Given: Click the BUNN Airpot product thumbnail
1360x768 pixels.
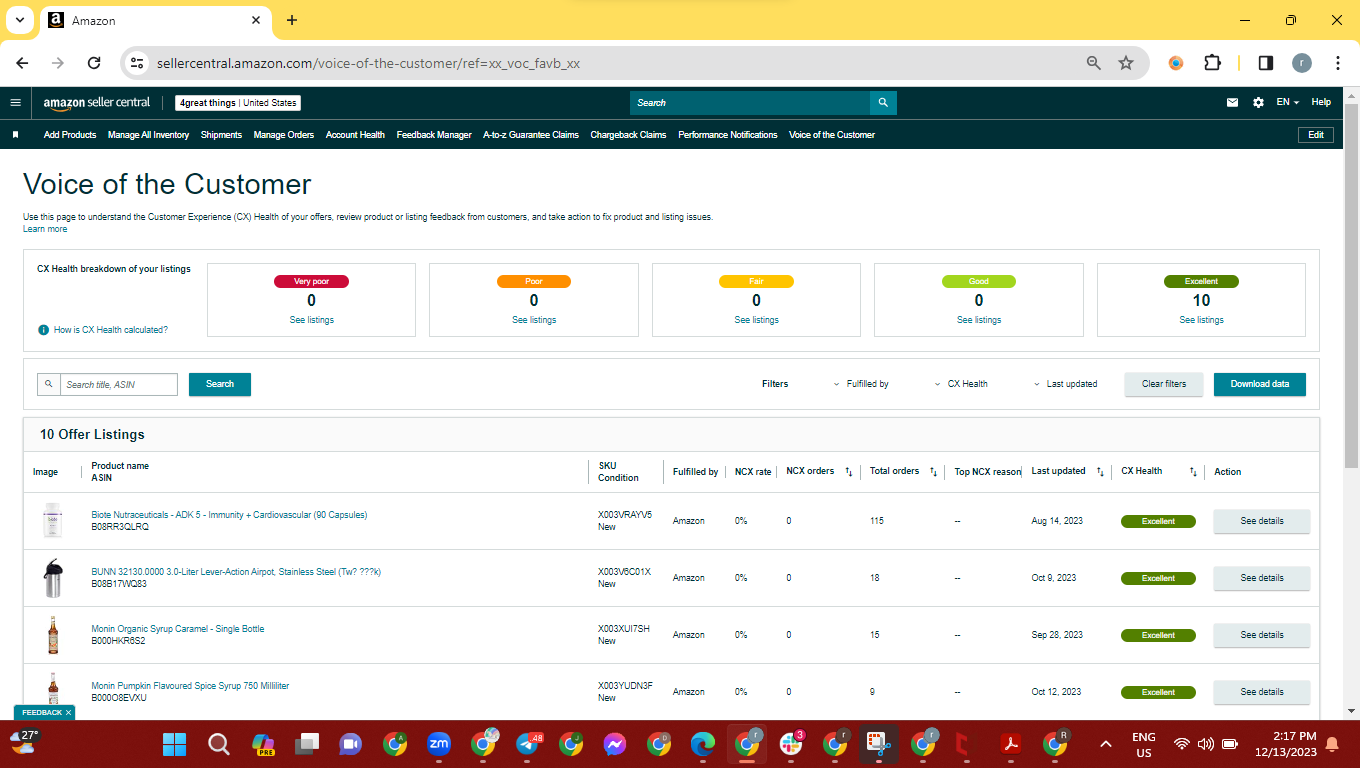Looking at the screenshot, I should coord(52,578).
